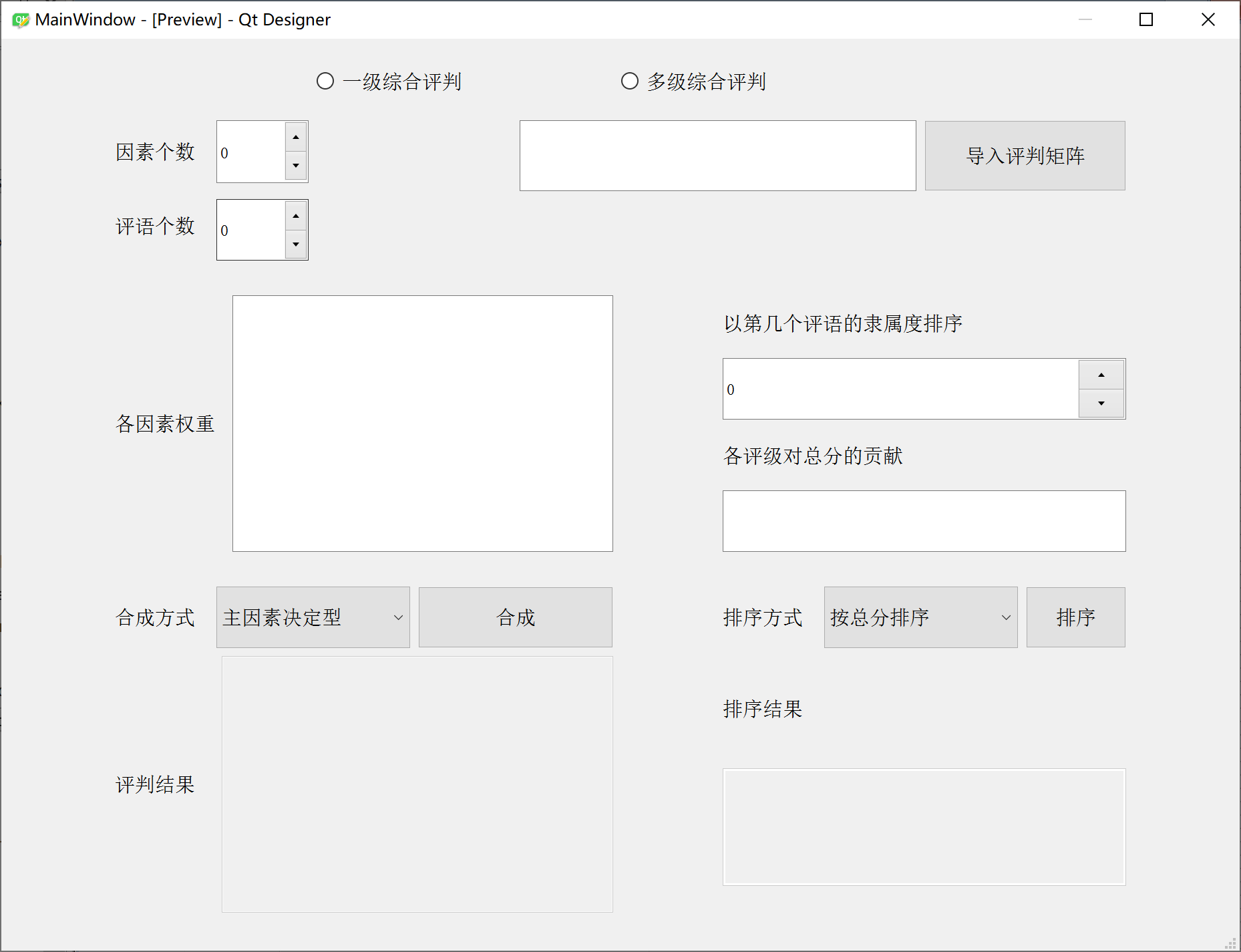This screenshot has width=1241, height=952.
Task: Click the 合成 button
Action: [514, 617]
